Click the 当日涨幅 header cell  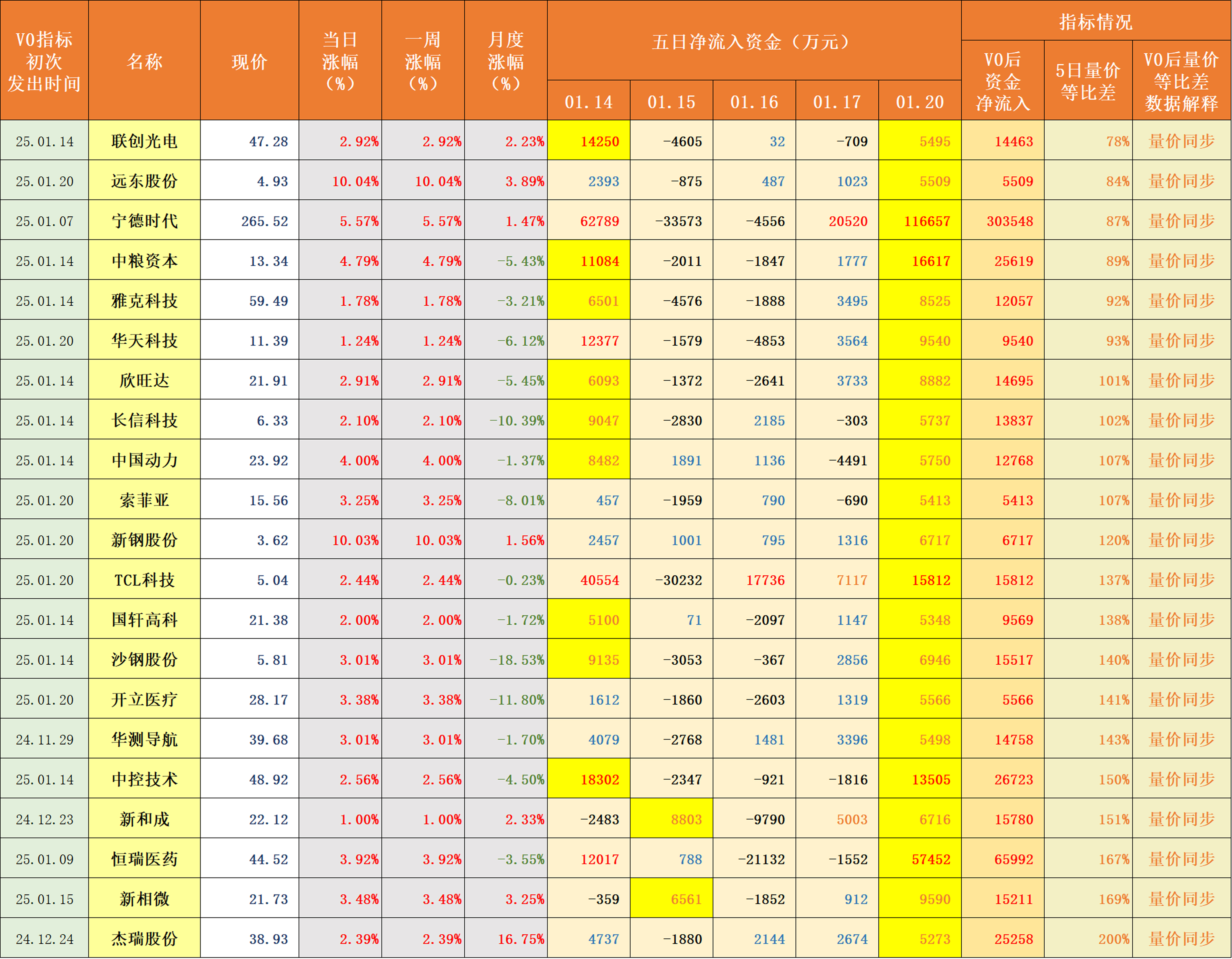click(x=340, y=61)
